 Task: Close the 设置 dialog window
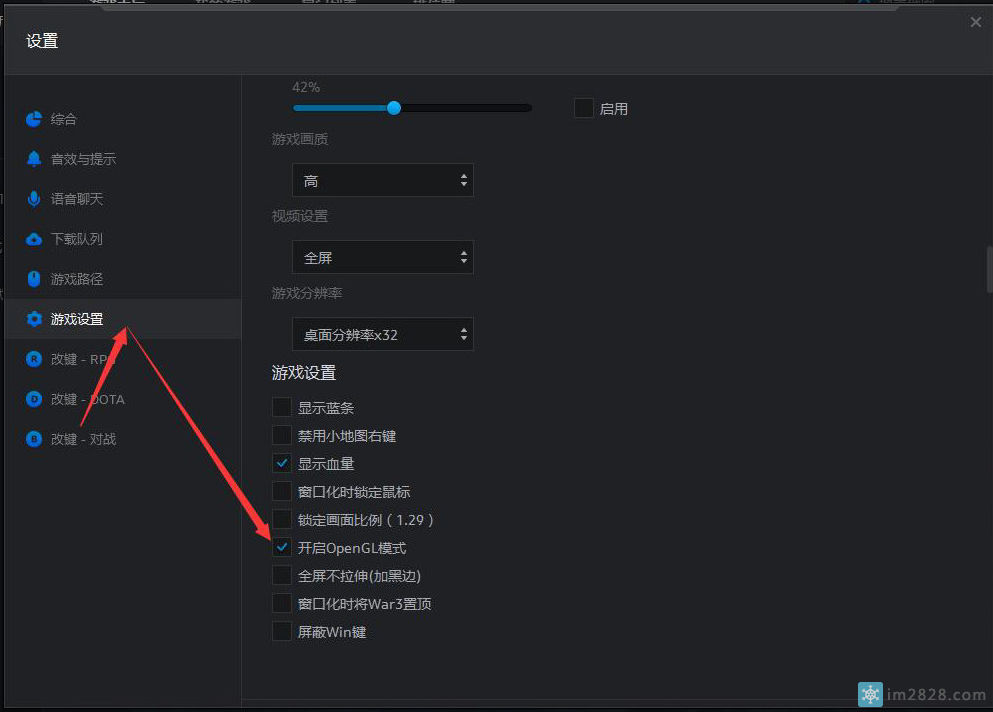tap(976, 22)
